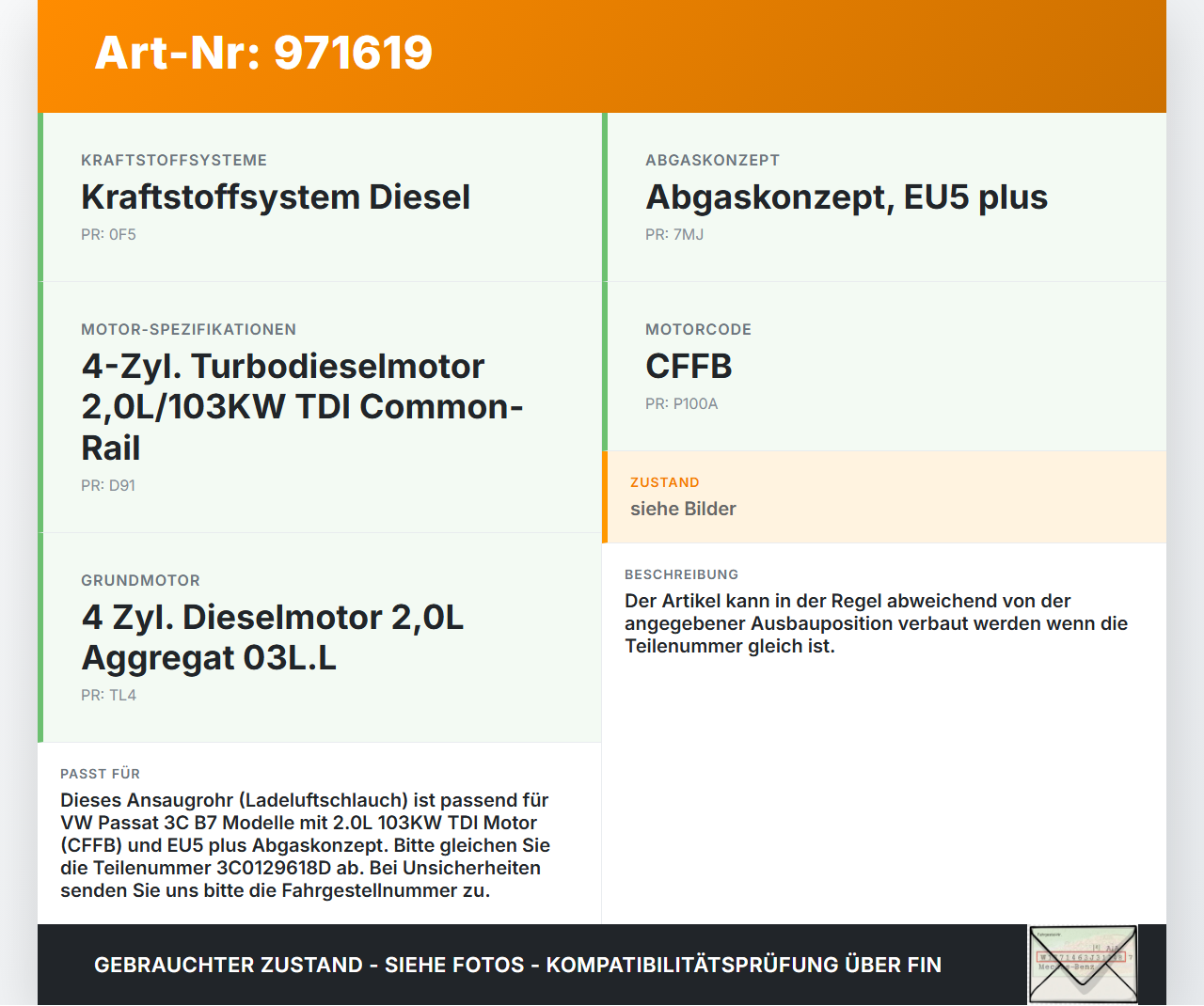This screenshot has width=1204, height=1006.
Task: Click the PR: 7MJ code label
Action: click(x=673, y=234)
